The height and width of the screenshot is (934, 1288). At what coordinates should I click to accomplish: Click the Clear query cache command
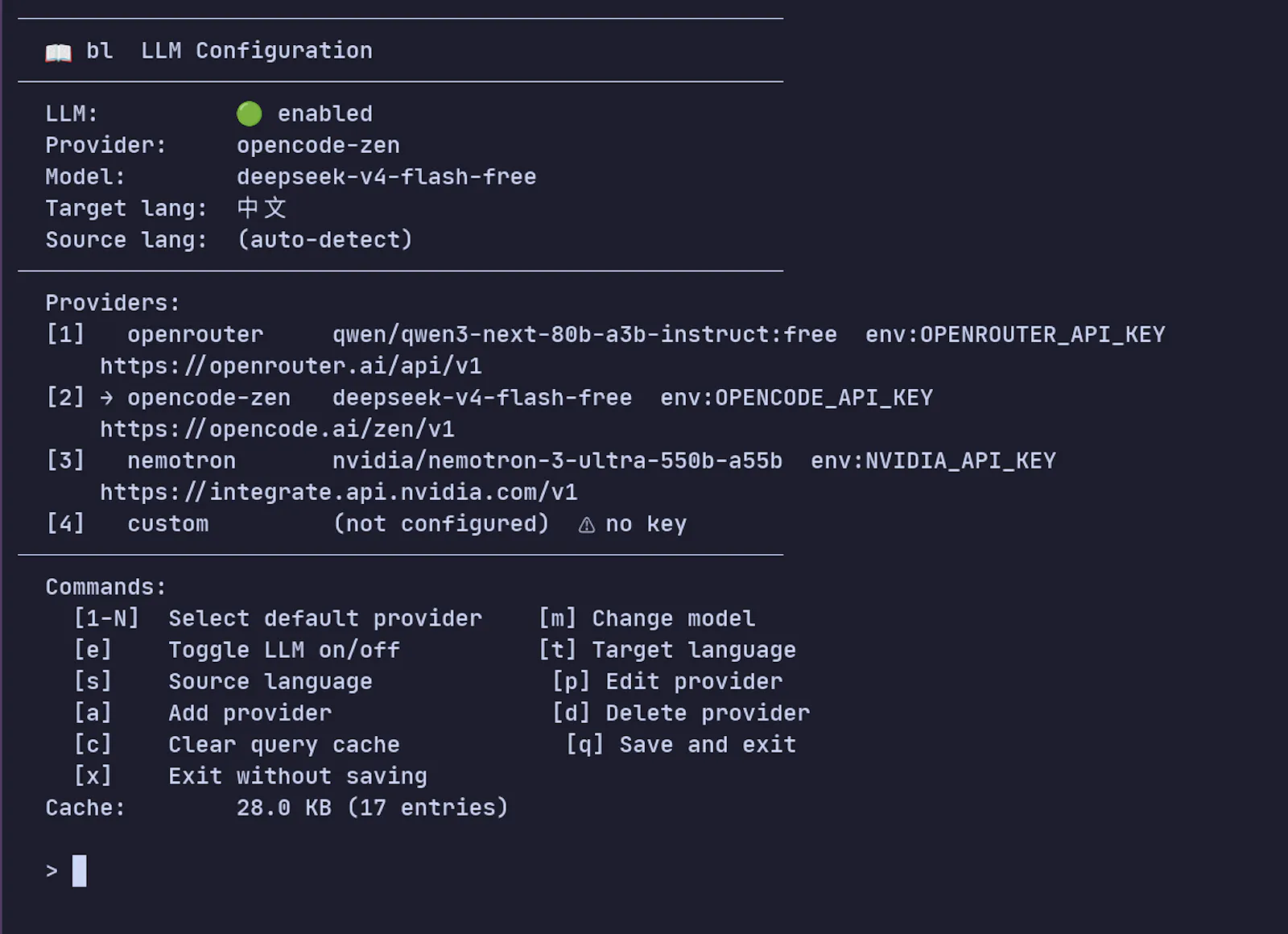point(284,745)
